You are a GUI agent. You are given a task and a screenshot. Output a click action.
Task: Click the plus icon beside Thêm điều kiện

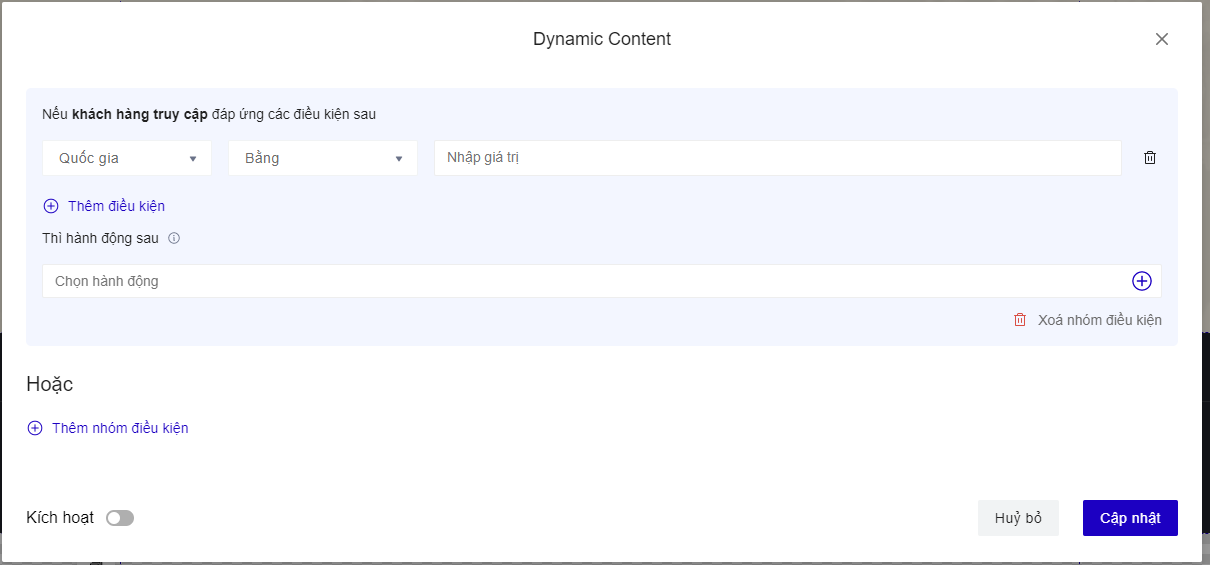[51, 206]
